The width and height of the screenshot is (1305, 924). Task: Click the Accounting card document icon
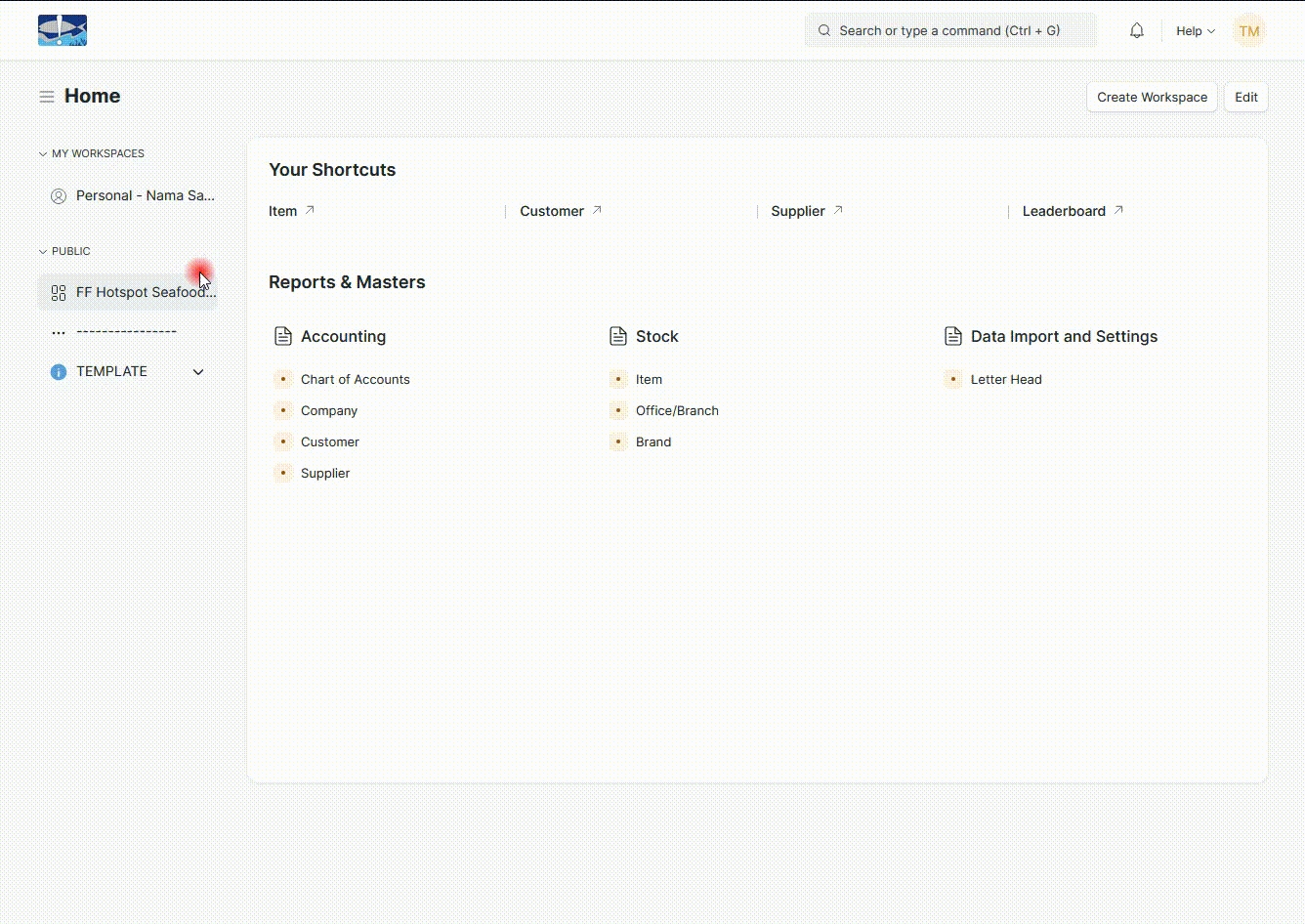click(x=283, y=337)
